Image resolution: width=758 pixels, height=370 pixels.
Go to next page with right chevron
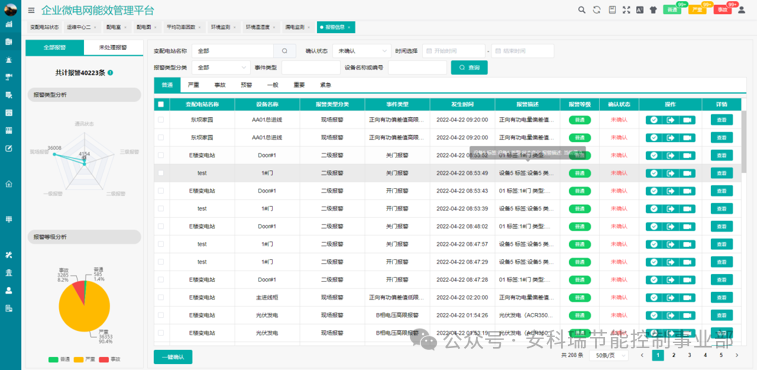[x=737, y=355]
